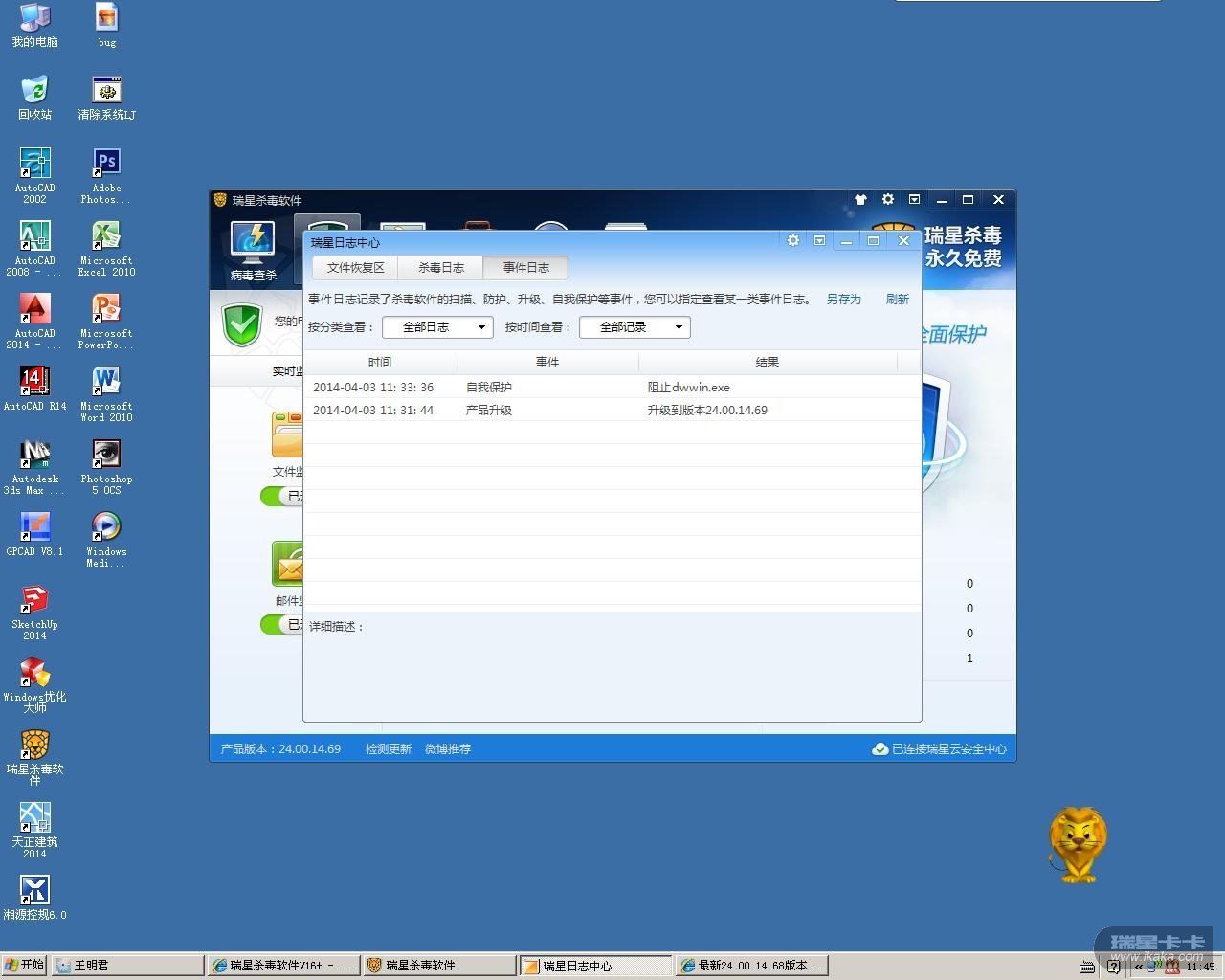
Task: Click the 检测更新 check update link
Action: [389, 749]
